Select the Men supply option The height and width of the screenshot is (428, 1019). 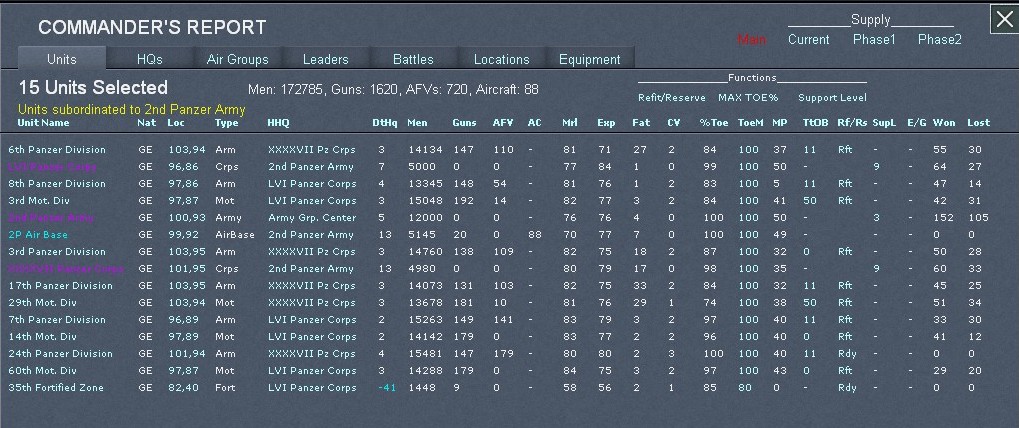coord(752,40)
